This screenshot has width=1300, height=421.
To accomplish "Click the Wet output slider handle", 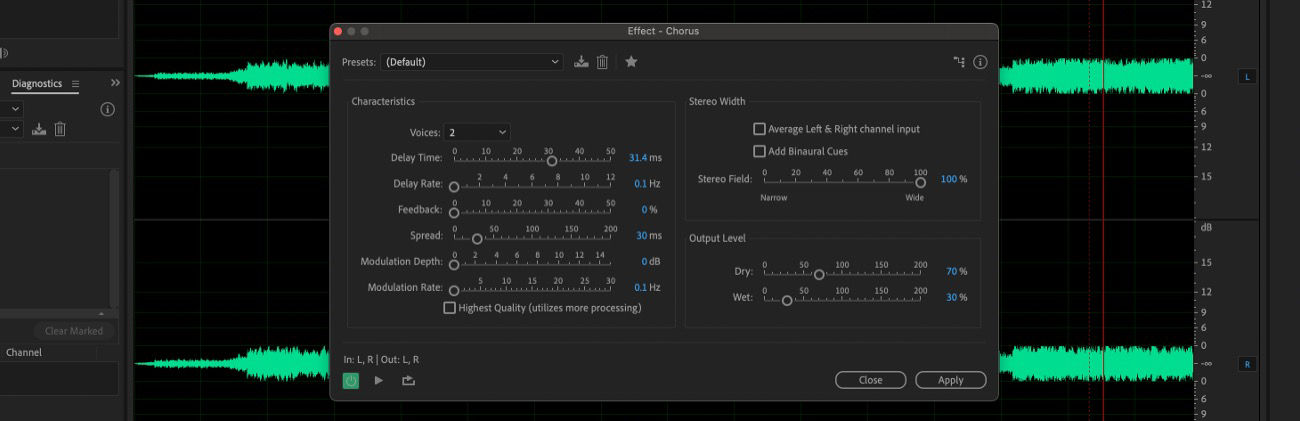I will tap(787, 300).
